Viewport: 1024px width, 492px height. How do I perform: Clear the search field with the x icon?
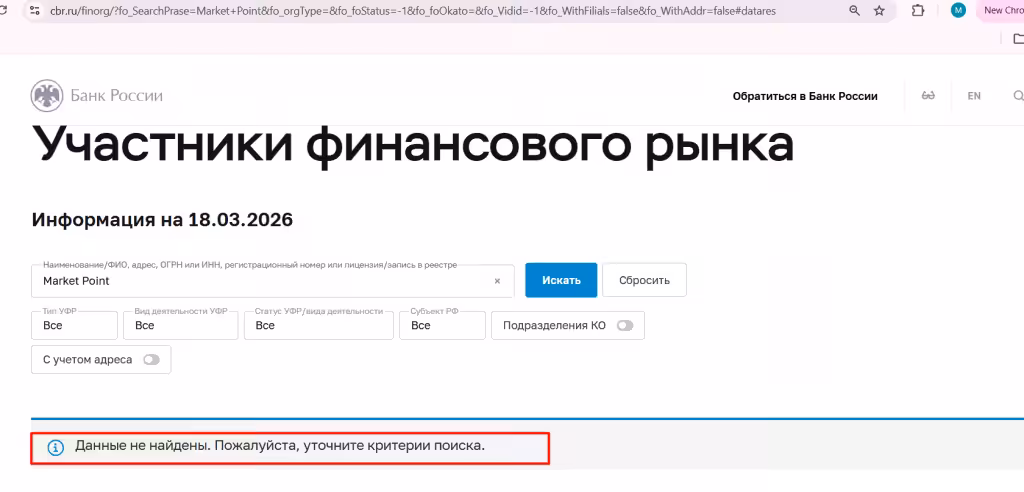[x=497, y=281]
